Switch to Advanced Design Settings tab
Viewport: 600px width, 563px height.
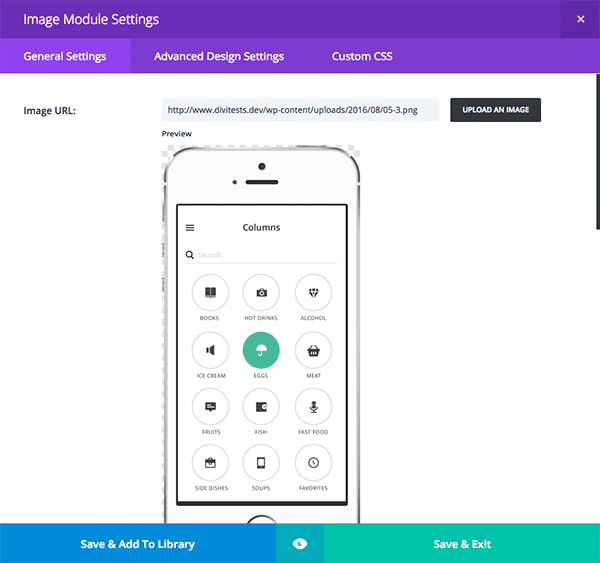coord(219,57)
